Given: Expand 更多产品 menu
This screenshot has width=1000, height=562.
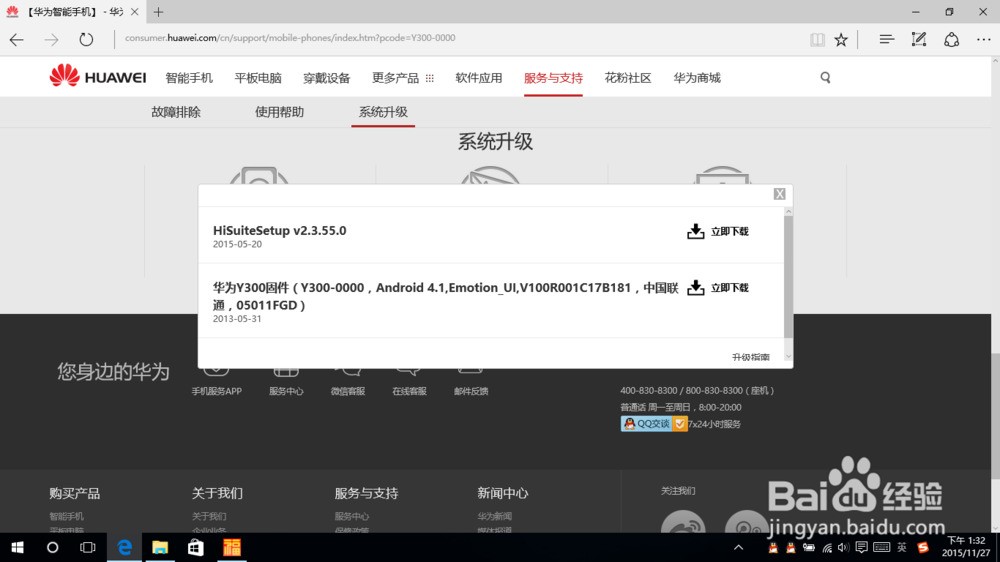Looking at the screenshot, I should [x=402, y=78].
